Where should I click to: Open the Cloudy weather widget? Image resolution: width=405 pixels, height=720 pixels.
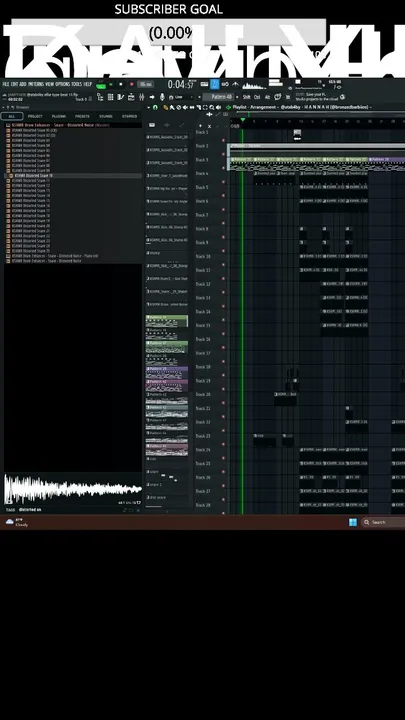point(17,522)
